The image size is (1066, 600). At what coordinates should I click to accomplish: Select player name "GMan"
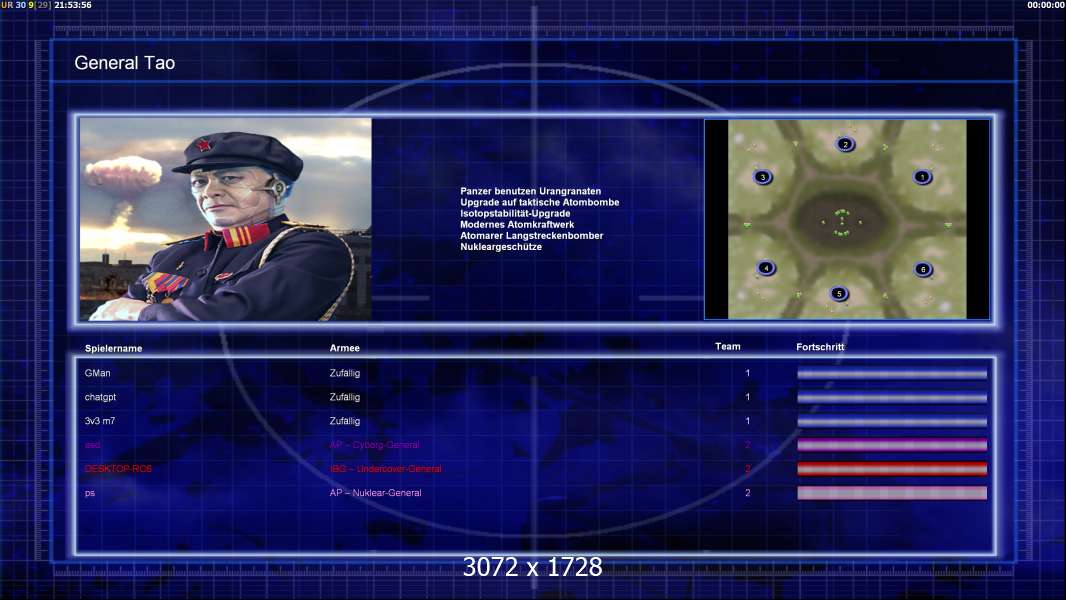(97, 373)
